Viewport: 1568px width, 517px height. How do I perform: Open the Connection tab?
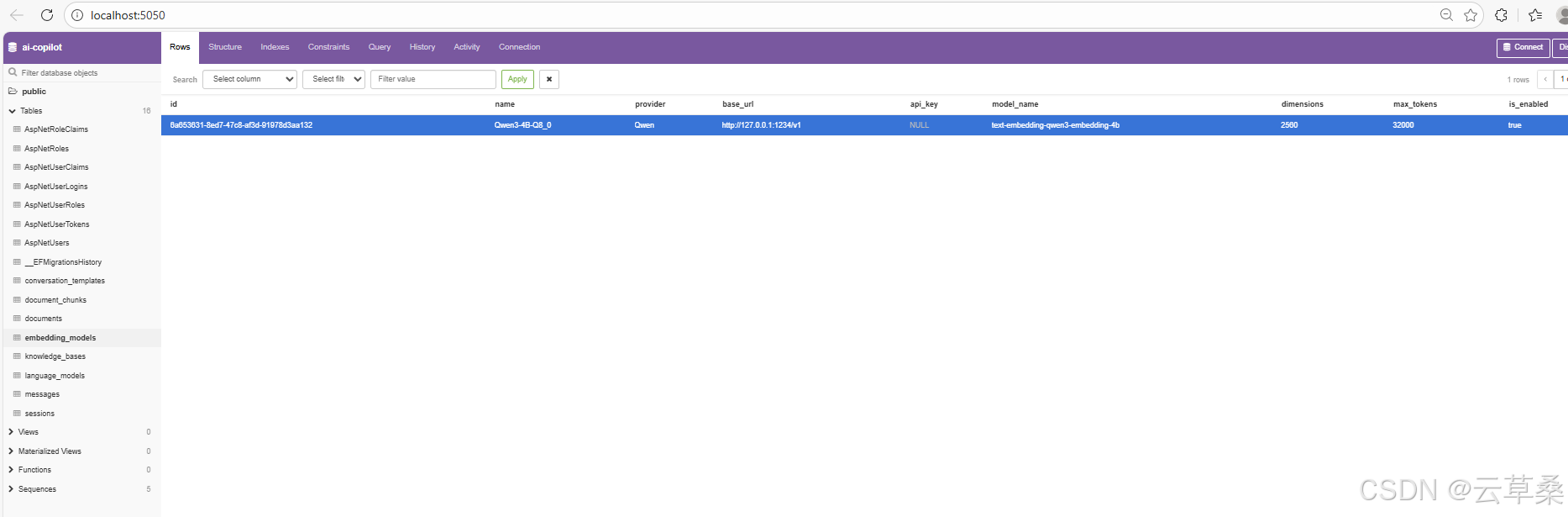coord(520,47)
